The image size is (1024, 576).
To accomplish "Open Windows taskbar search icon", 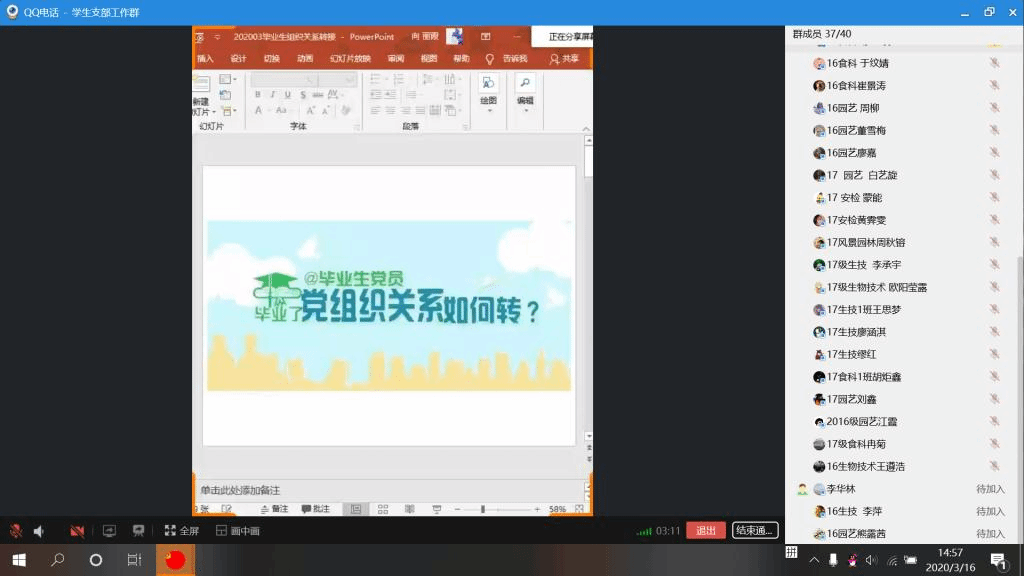I will [x=58, y=560].
